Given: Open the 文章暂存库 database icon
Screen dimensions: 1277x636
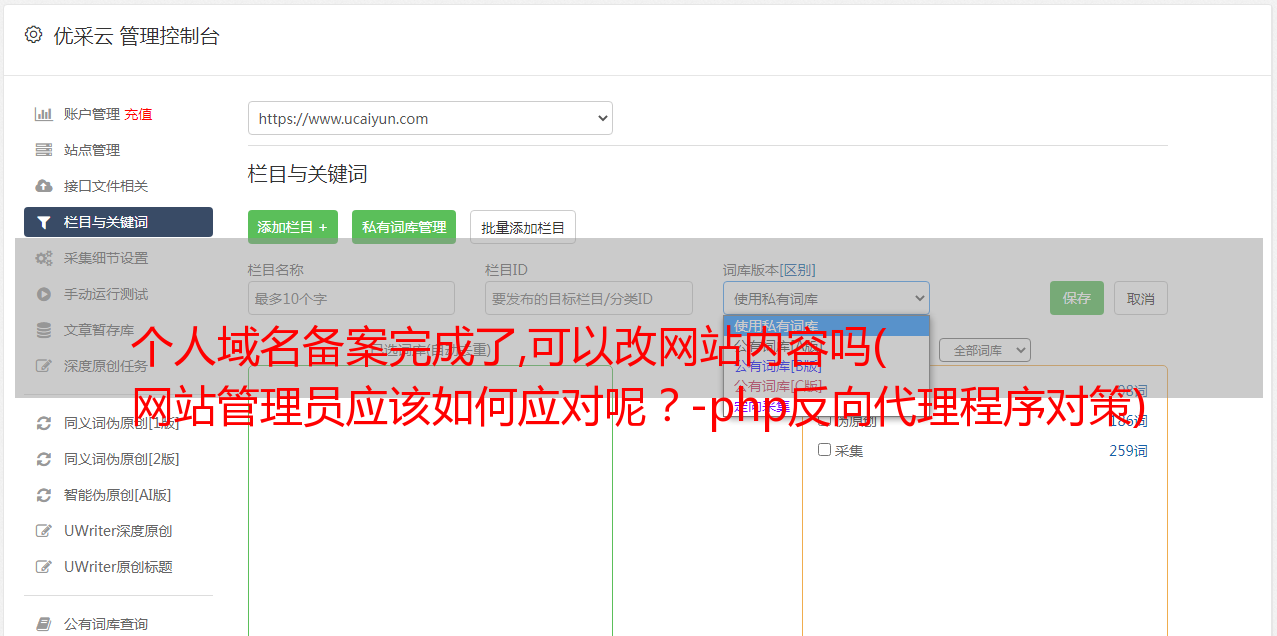Looking at the screenshot, I should point(44,330).
